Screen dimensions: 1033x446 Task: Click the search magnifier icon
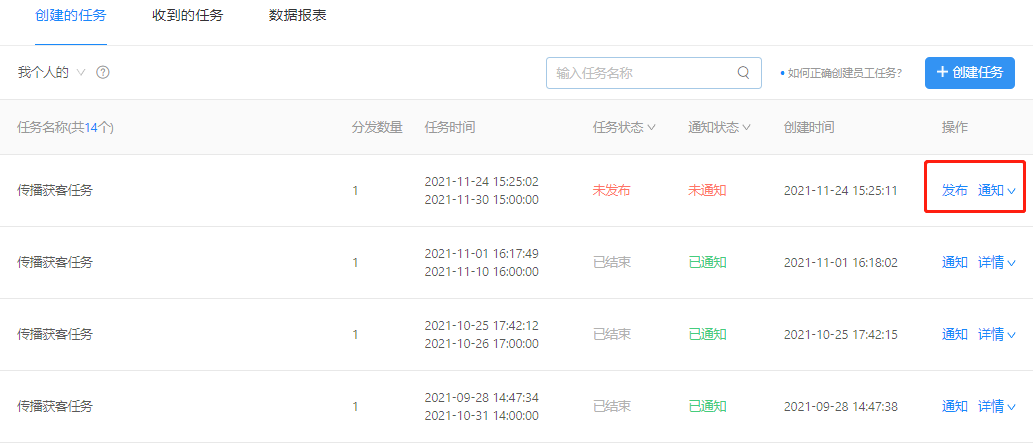click(x=743, y=72)
